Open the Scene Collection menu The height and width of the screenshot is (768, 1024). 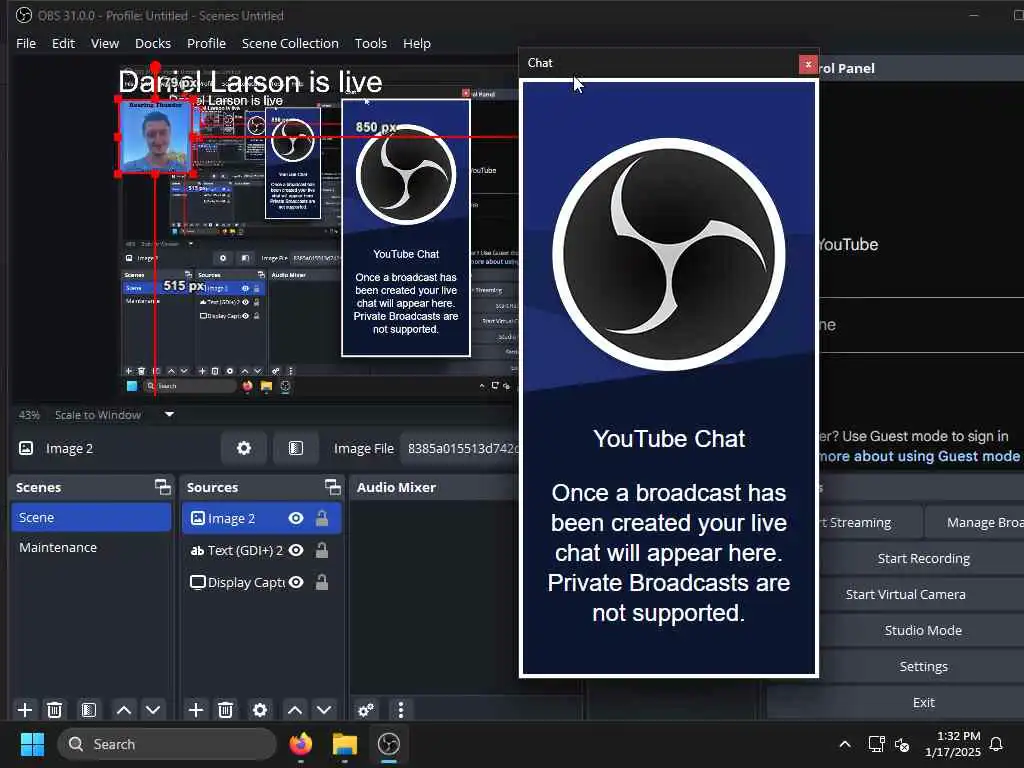click(x=290, y=43)
